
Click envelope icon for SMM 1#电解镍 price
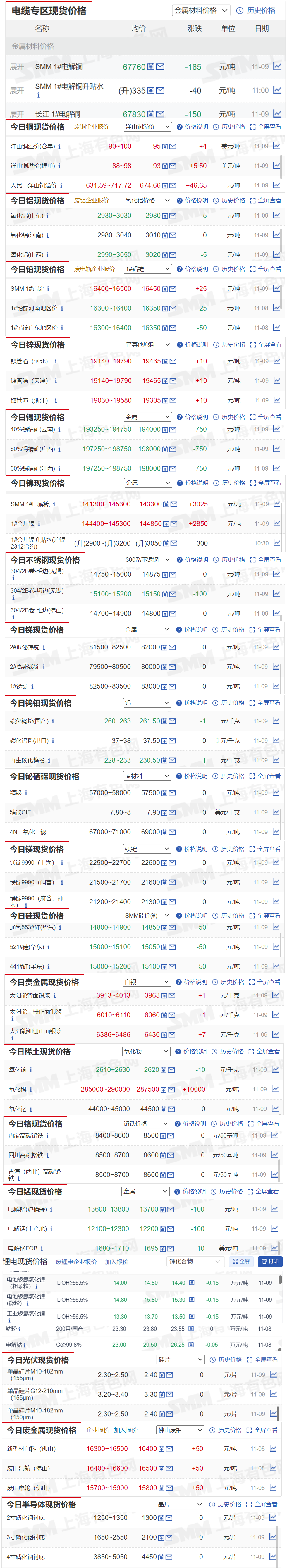[174, 505]
